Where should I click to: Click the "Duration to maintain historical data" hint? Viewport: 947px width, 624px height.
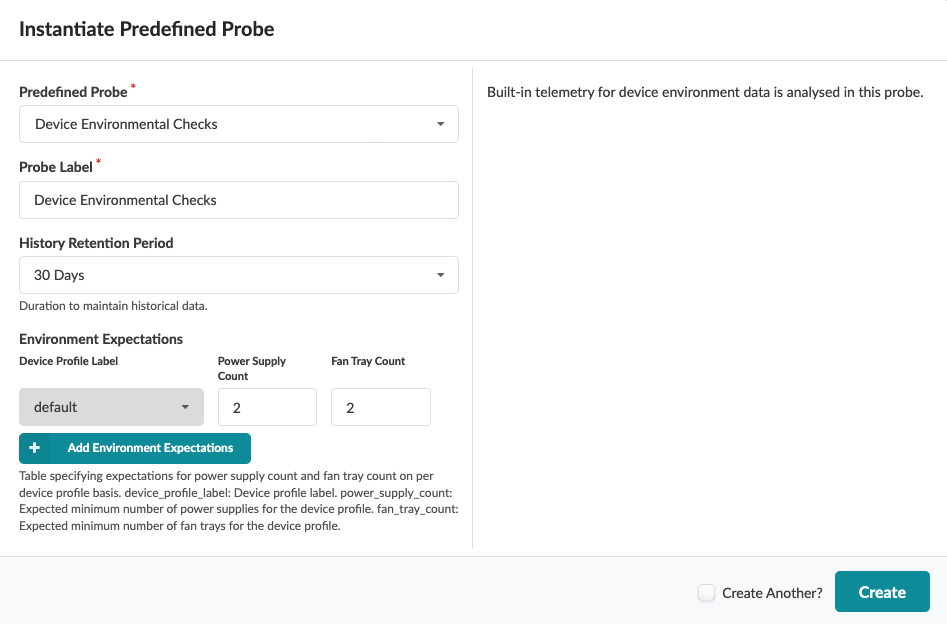coord(113,306)
